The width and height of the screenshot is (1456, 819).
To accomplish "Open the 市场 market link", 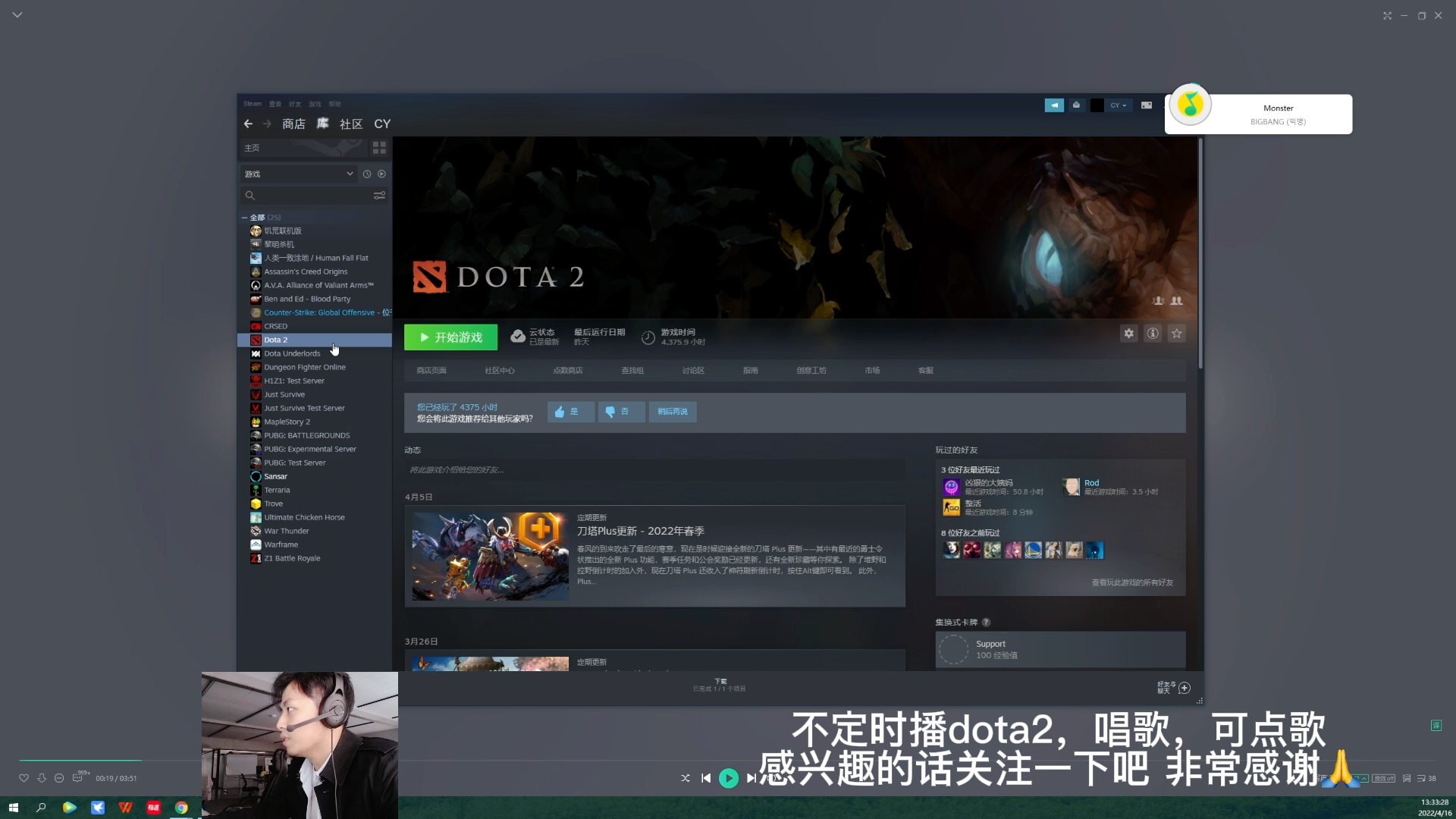I will 872,371.
